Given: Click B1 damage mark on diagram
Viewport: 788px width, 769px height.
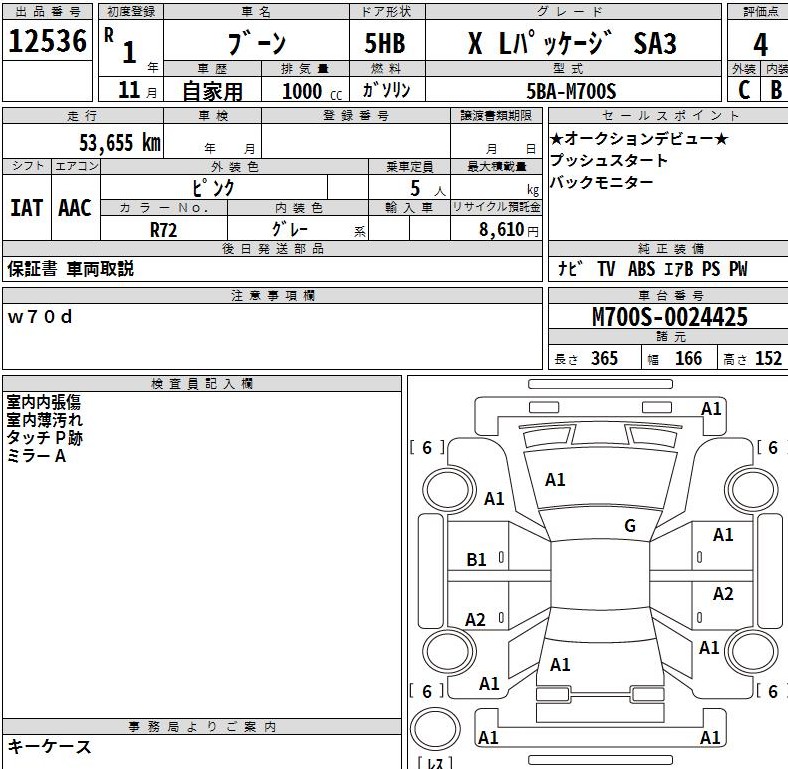Looking at the screenshot, I should 476,559.
